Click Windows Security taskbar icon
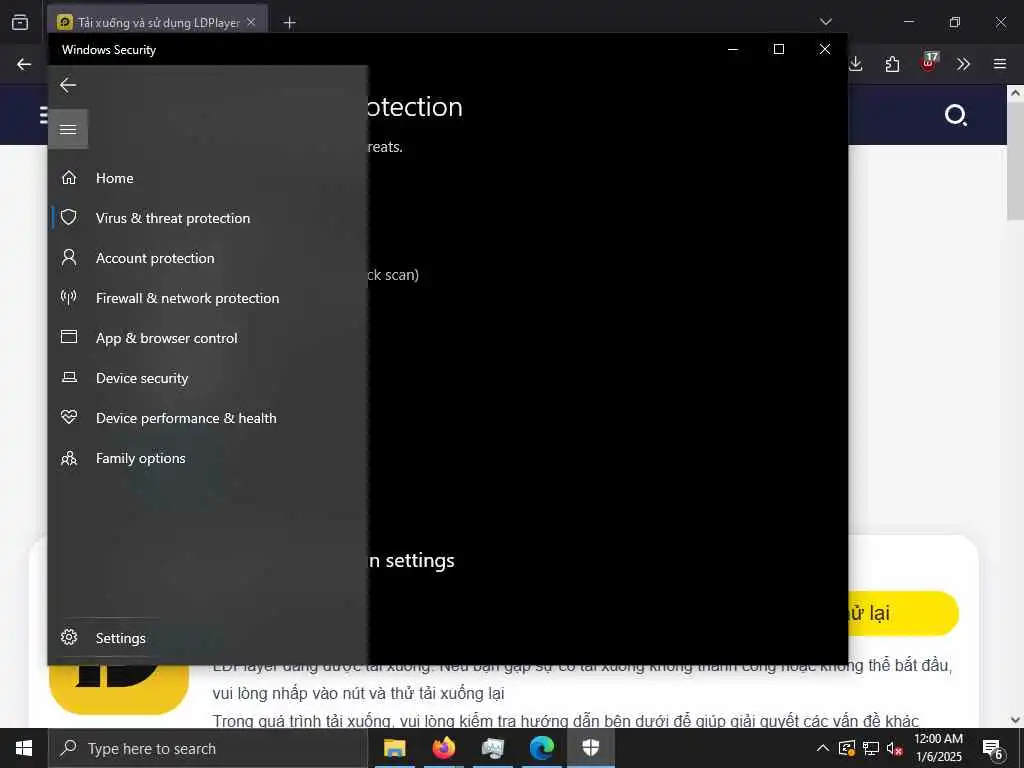 (590, 748)
